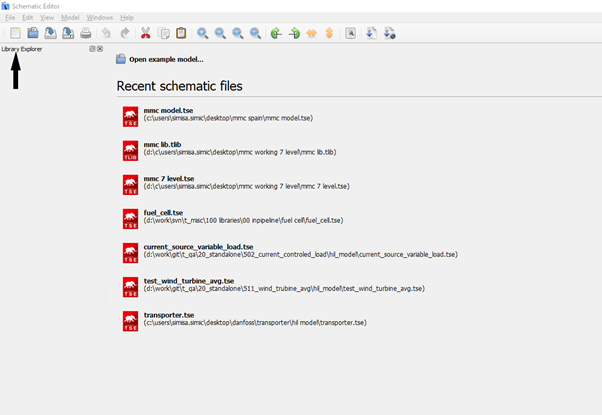Click the test_wind_turbine_avg.tse file icon
Viewport: 602px width, 415px height.
[x=130, y=286]
